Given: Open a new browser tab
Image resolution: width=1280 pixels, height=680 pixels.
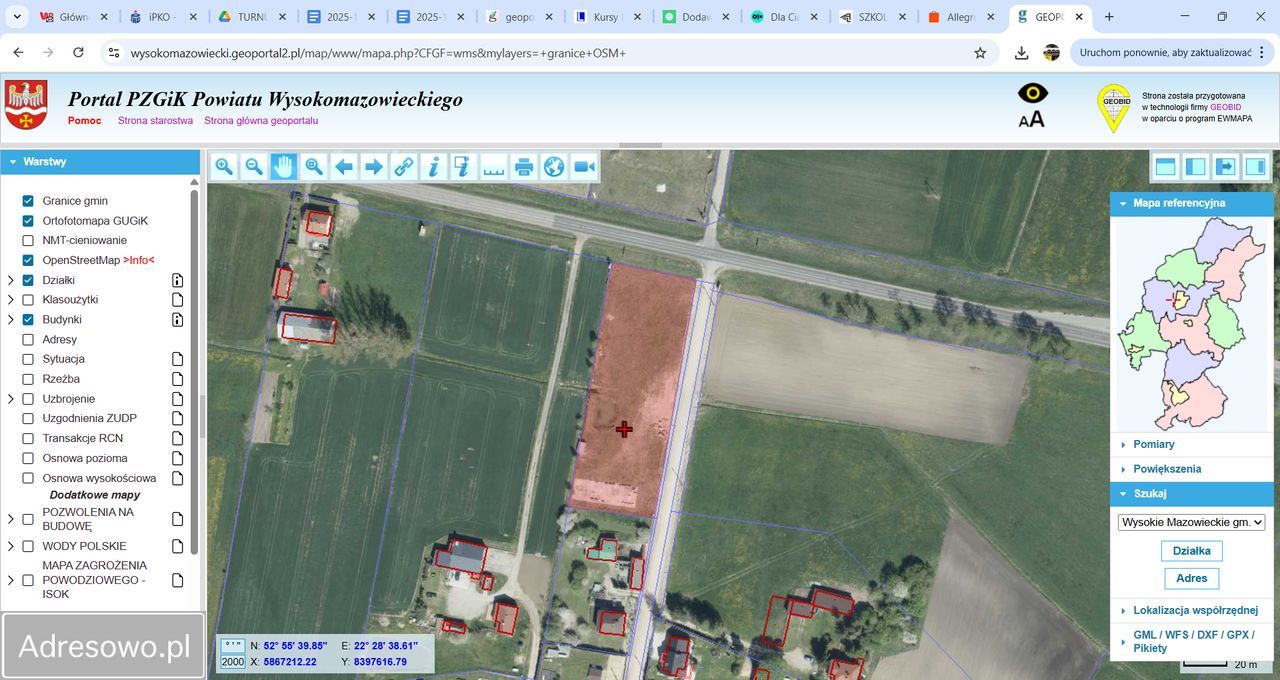Looking at the screenshot, I should pyautogui.click(x=1109, y=17).
